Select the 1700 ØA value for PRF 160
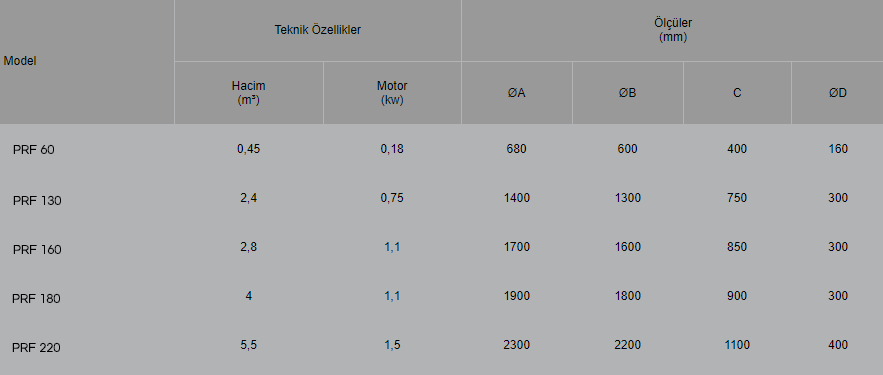 tap(516, 247)
